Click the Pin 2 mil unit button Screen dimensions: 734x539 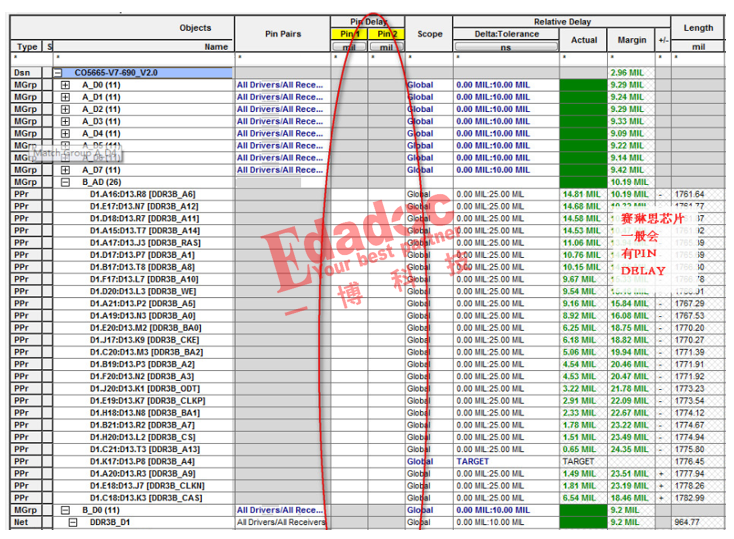tap(387, 47)
